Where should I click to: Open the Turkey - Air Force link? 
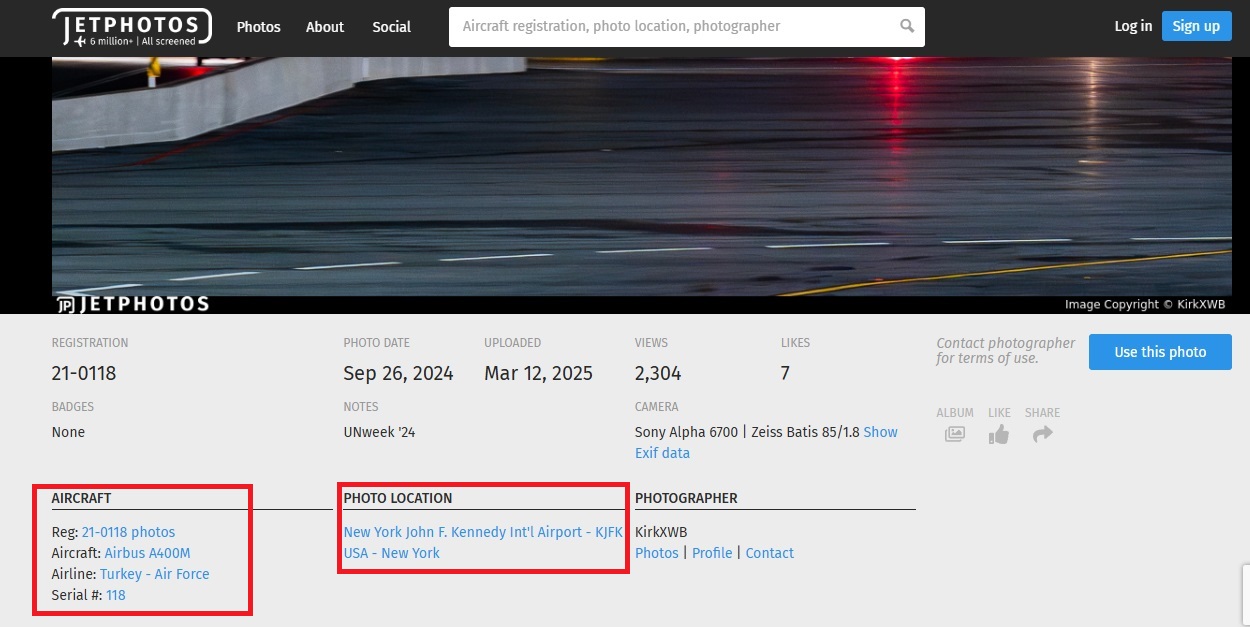(x=155, y=574)
